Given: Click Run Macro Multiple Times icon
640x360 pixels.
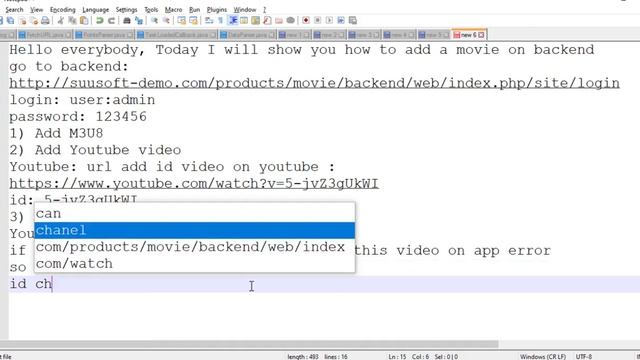Looking at the screenshot, I should pos(341,20).
